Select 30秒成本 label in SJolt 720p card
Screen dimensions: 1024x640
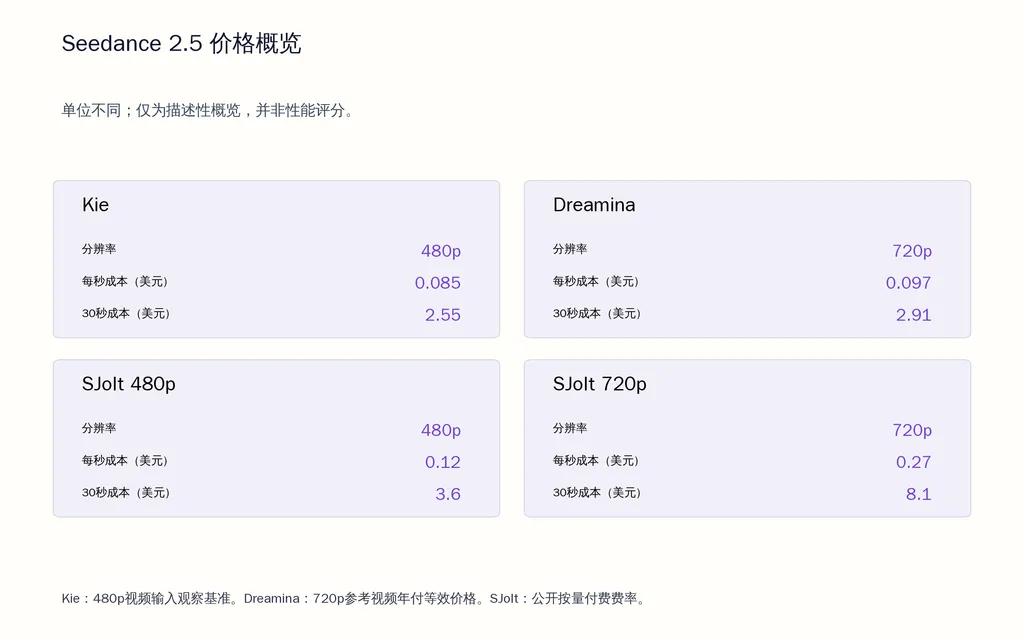coord(597,492)
